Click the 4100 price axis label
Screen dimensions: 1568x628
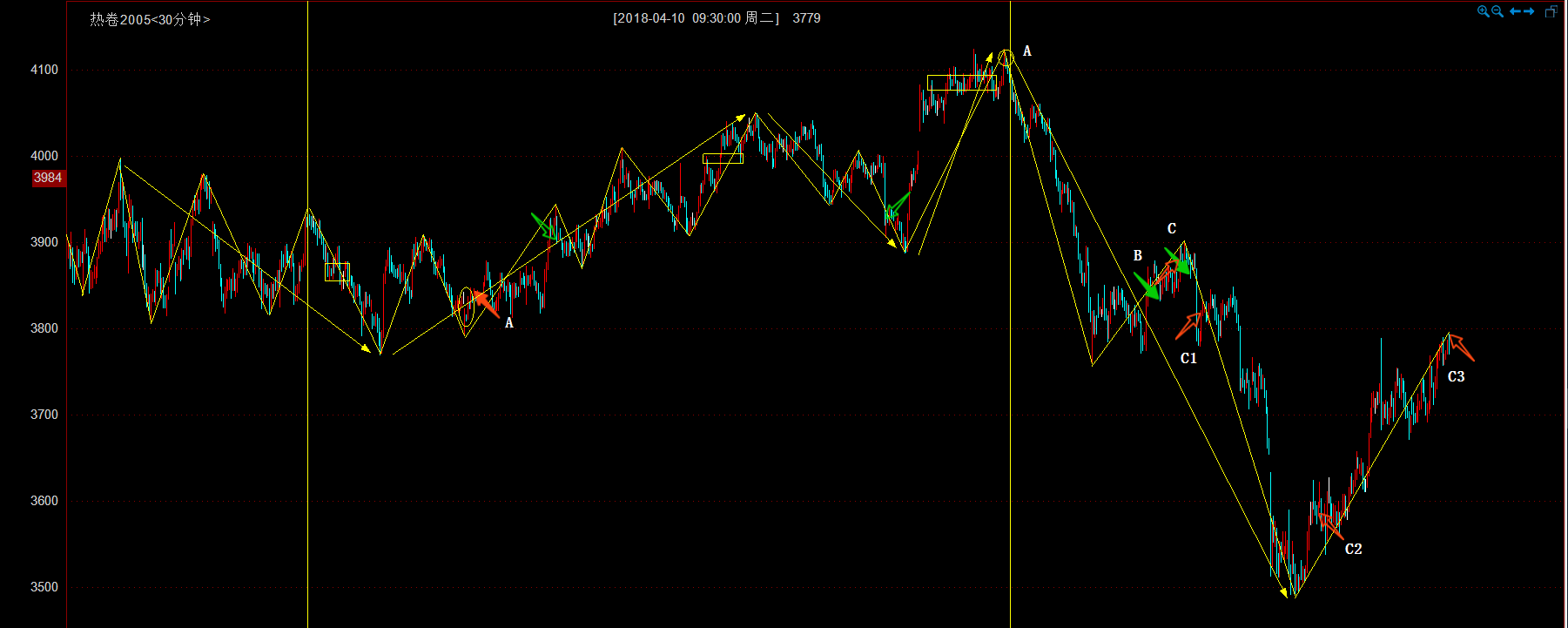click(x=44, y=70)
